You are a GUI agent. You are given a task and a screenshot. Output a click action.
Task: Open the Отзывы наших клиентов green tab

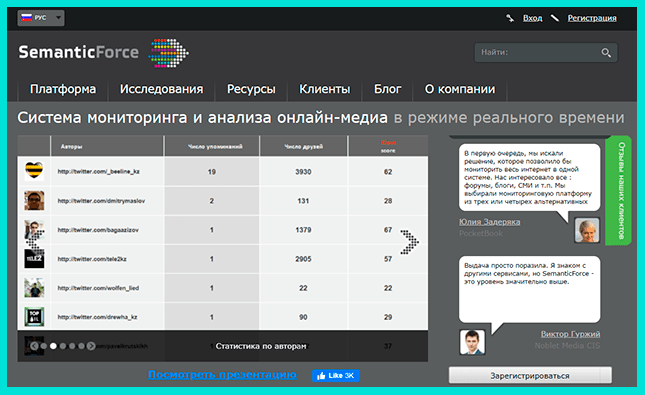(x=619, y=191)
